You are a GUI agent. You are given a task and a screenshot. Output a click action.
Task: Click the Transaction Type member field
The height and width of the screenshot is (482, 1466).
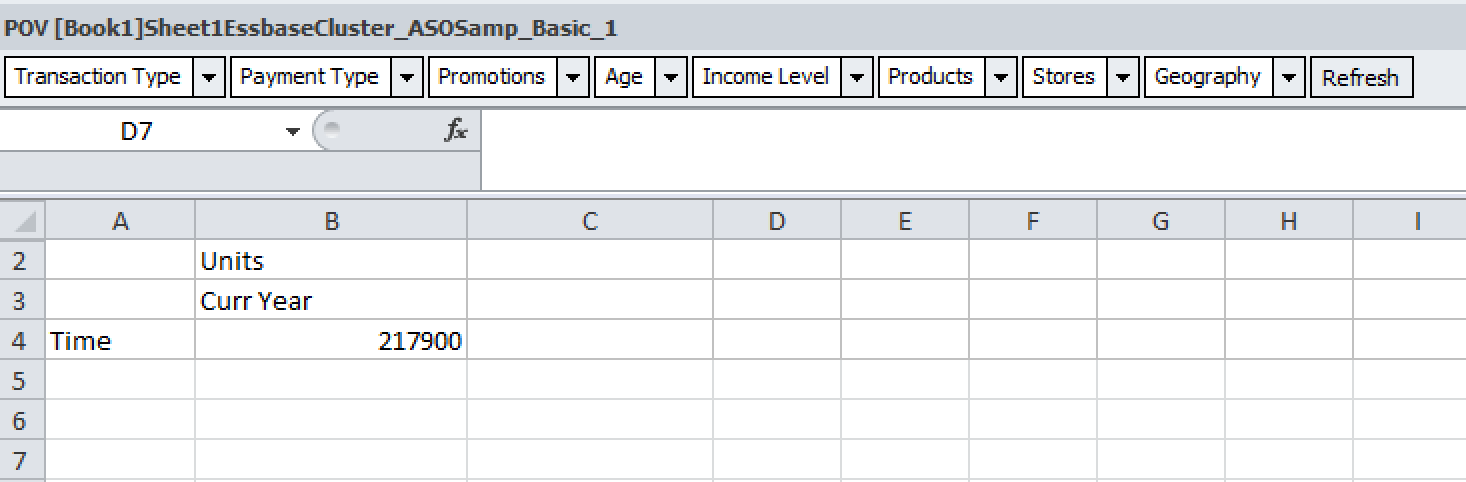pos(98,77)
